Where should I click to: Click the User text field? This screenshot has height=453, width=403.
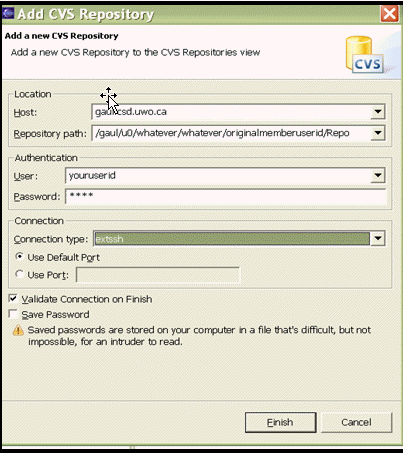[x=218, y=175]
